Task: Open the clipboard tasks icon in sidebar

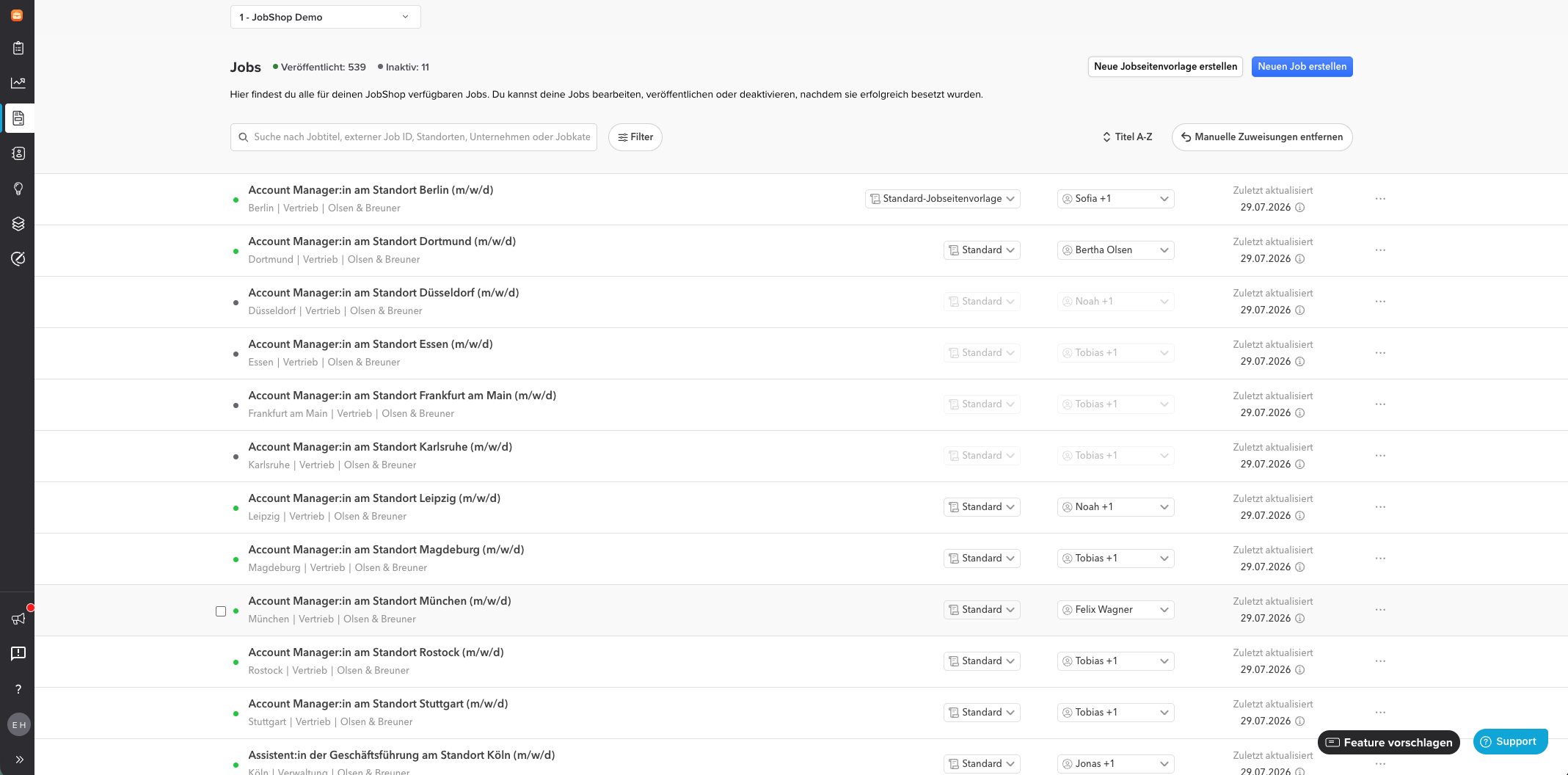Action: point(18,48)
